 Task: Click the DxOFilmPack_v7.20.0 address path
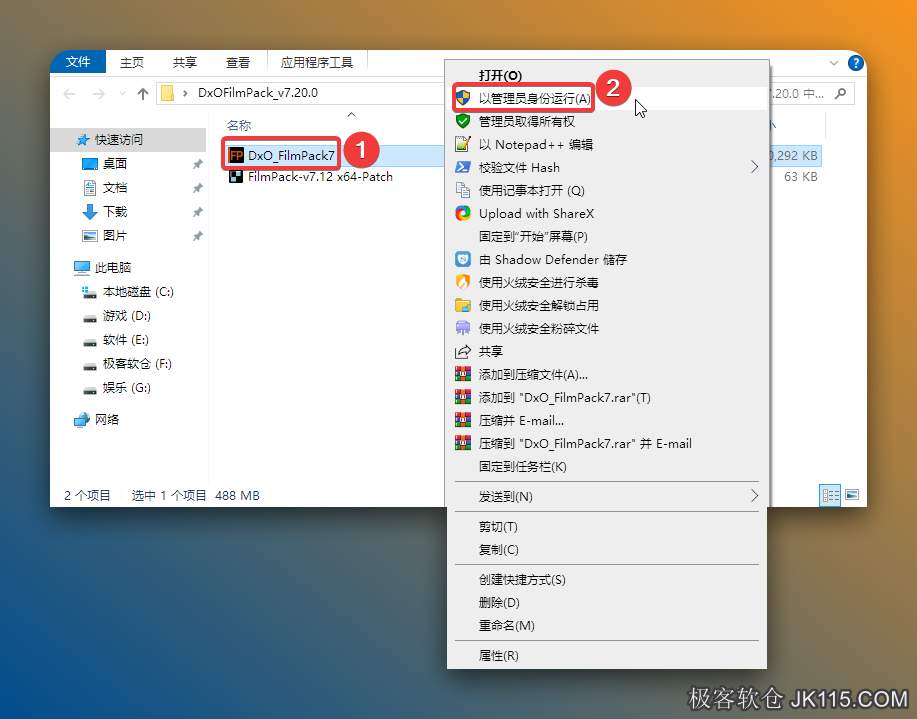[258, 92]
